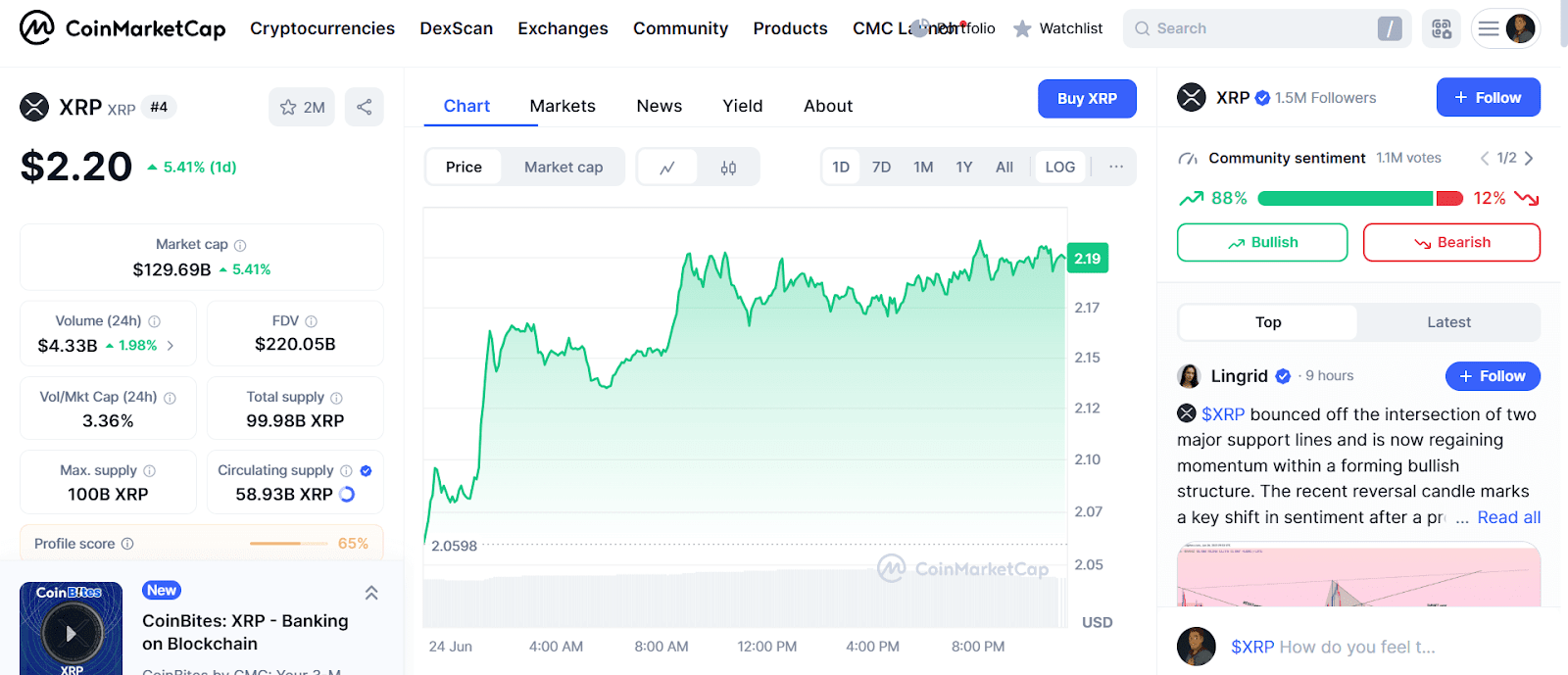Click circulating supply progress ring icon
This screenshot has height=675, width=1568.
(x=347, y=495)
